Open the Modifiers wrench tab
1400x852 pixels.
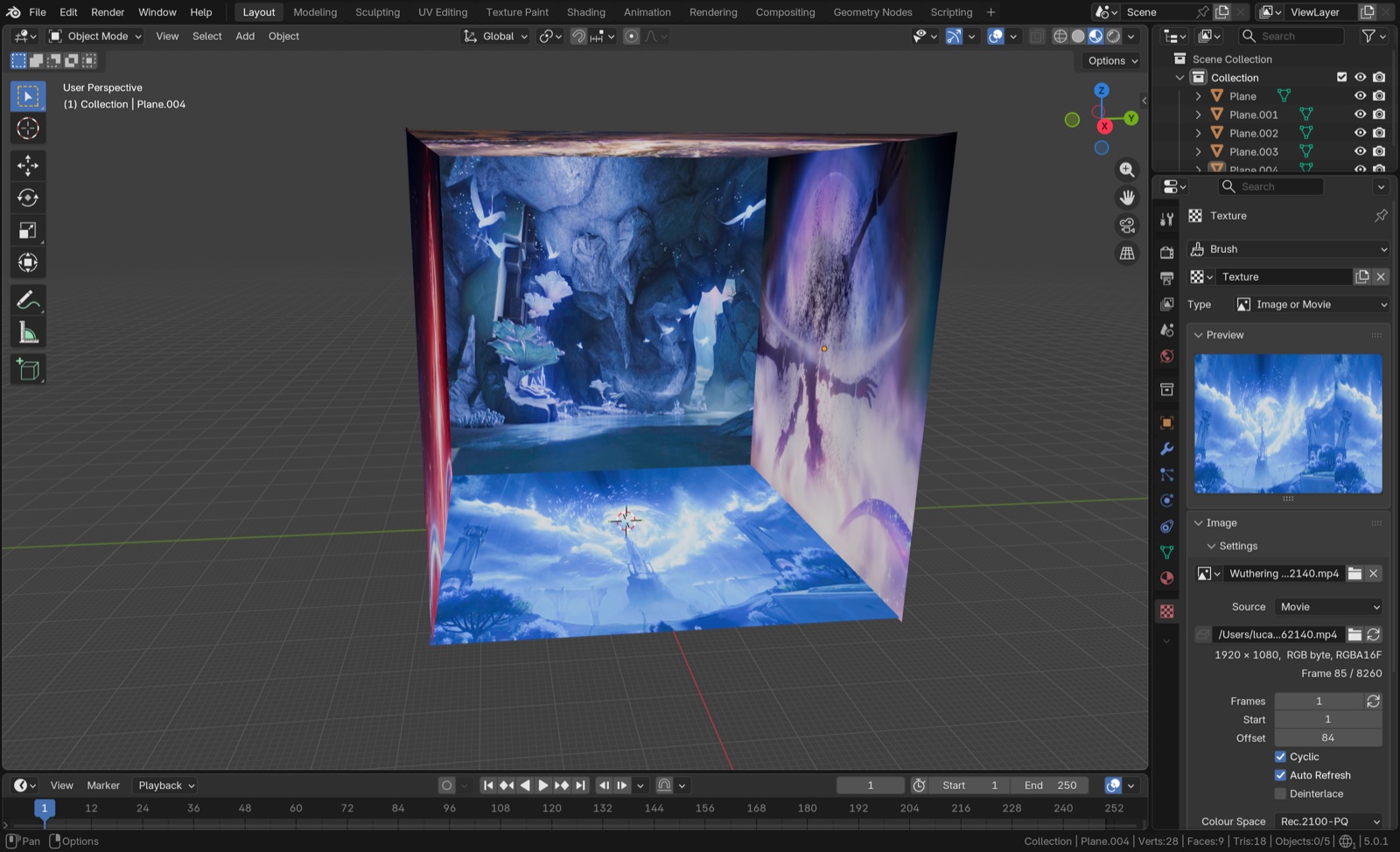[1166, 449]
